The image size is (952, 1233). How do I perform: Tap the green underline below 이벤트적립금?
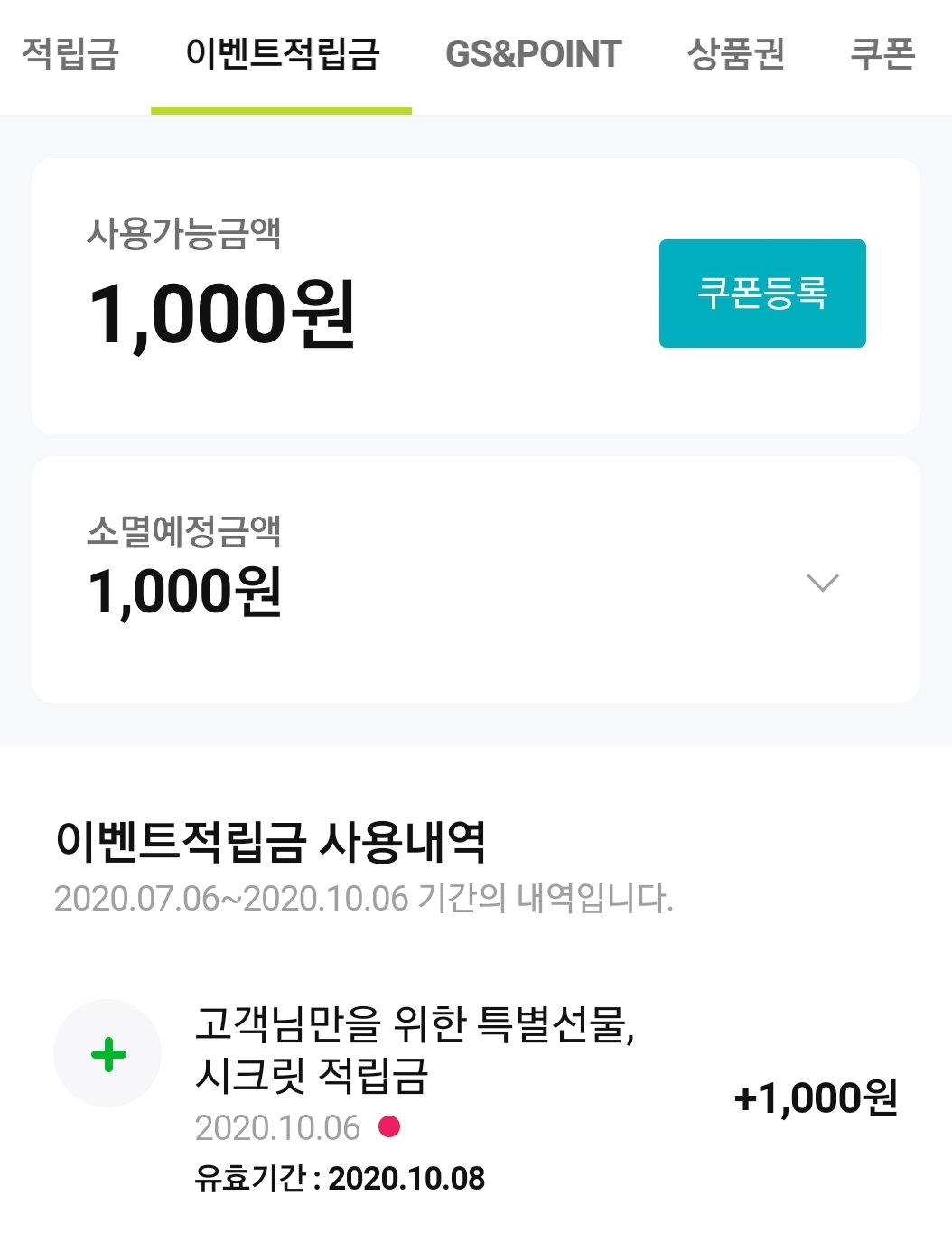tap(281, 110)
